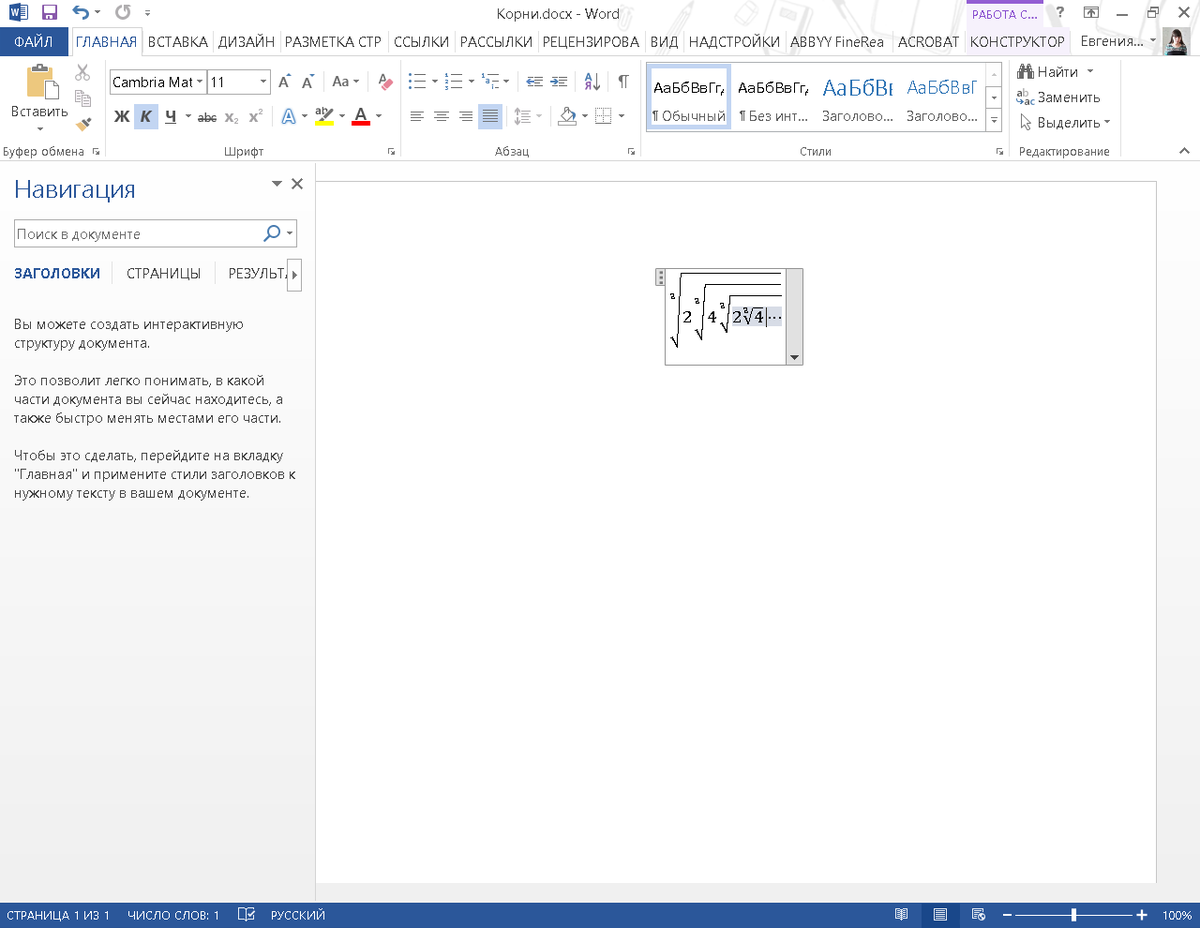Toggle justify text alignment
This screenshot has width=1200, height=928.
(489, 117)
